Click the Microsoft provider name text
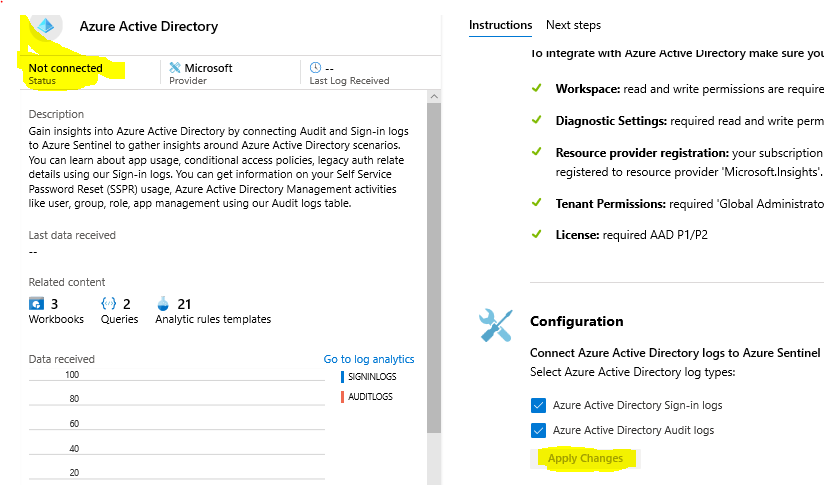 [x=208, y=68]
